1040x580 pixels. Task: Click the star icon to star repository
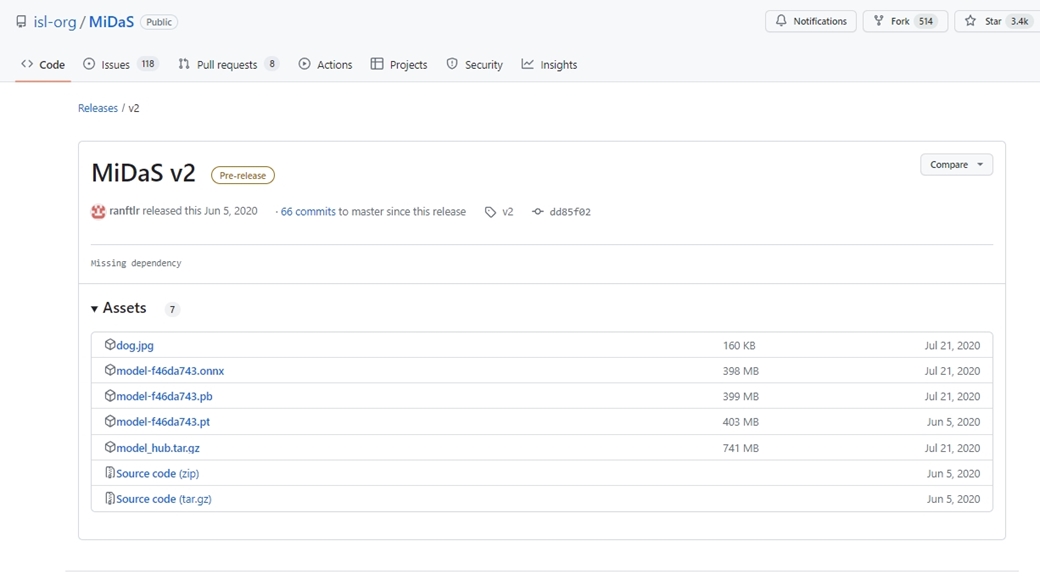(x=970, y=21)
